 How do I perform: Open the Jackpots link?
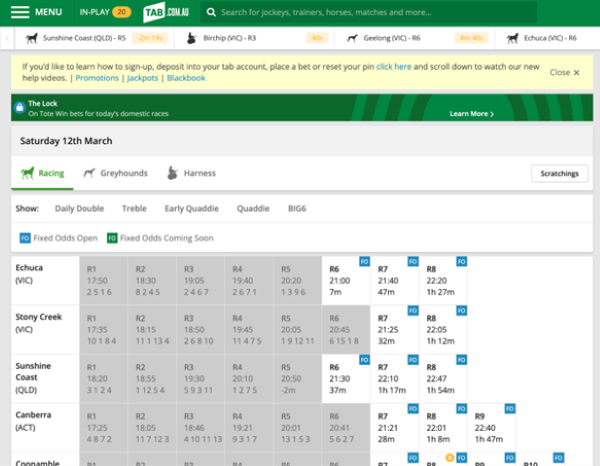(x=142, y=78)
